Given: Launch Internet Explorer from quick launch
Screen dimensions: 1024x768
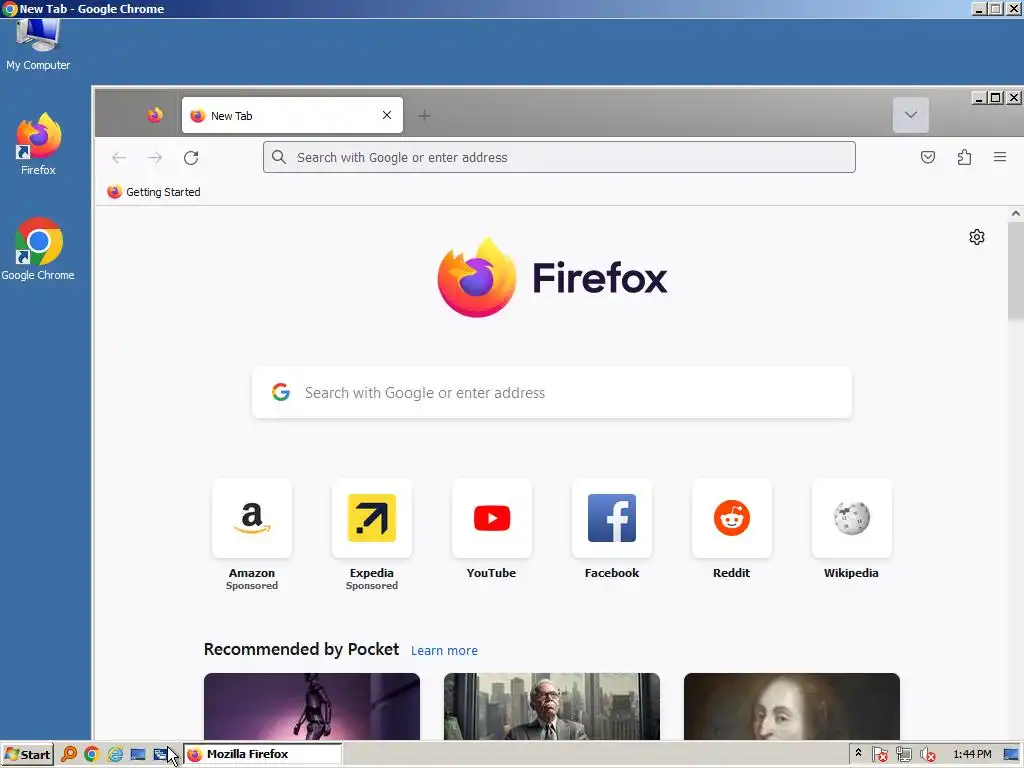Looking at the screenshot, I should (115, 754).
